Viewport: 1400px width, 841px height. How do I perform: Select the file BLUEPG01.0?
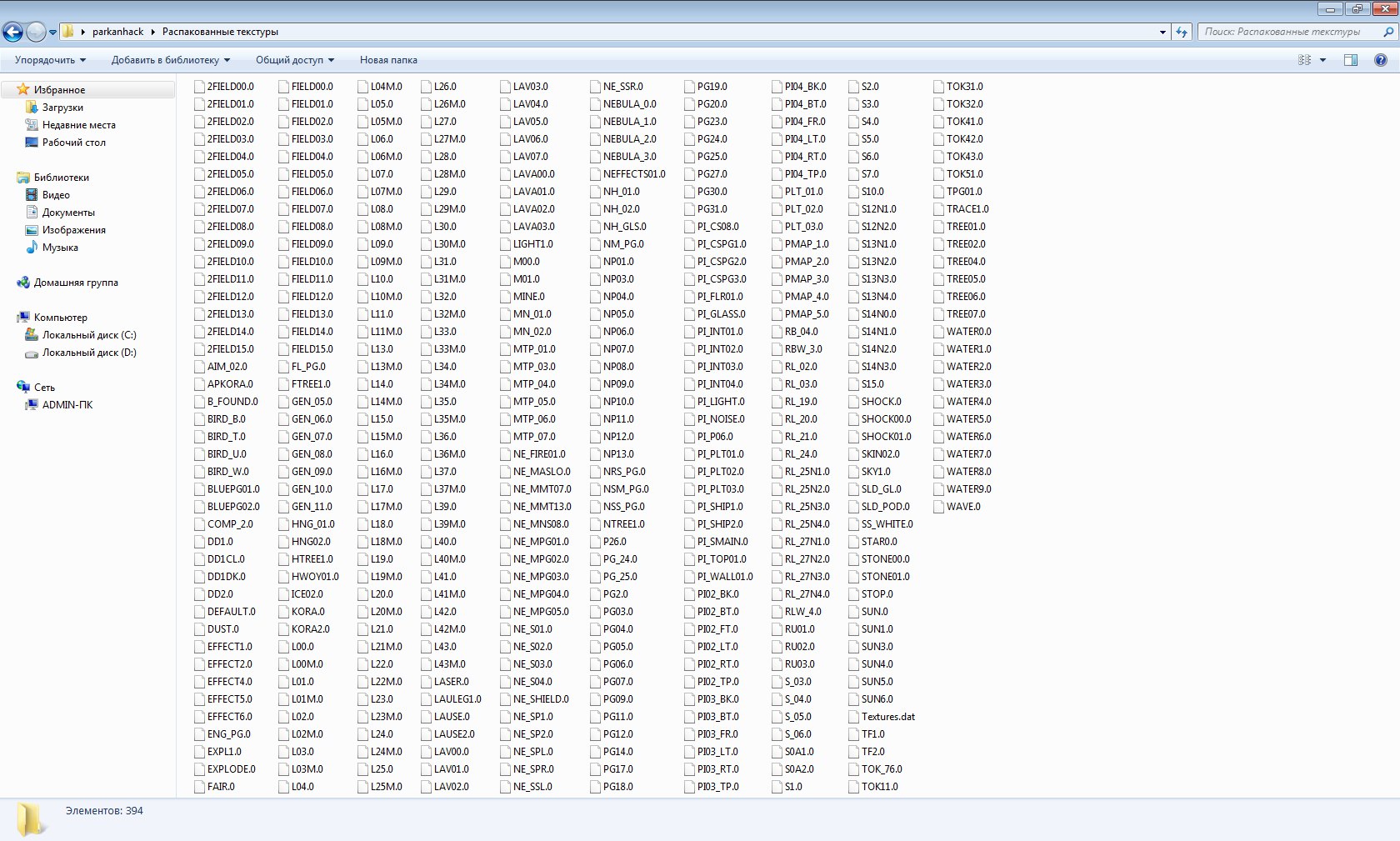tap(227, 489)
